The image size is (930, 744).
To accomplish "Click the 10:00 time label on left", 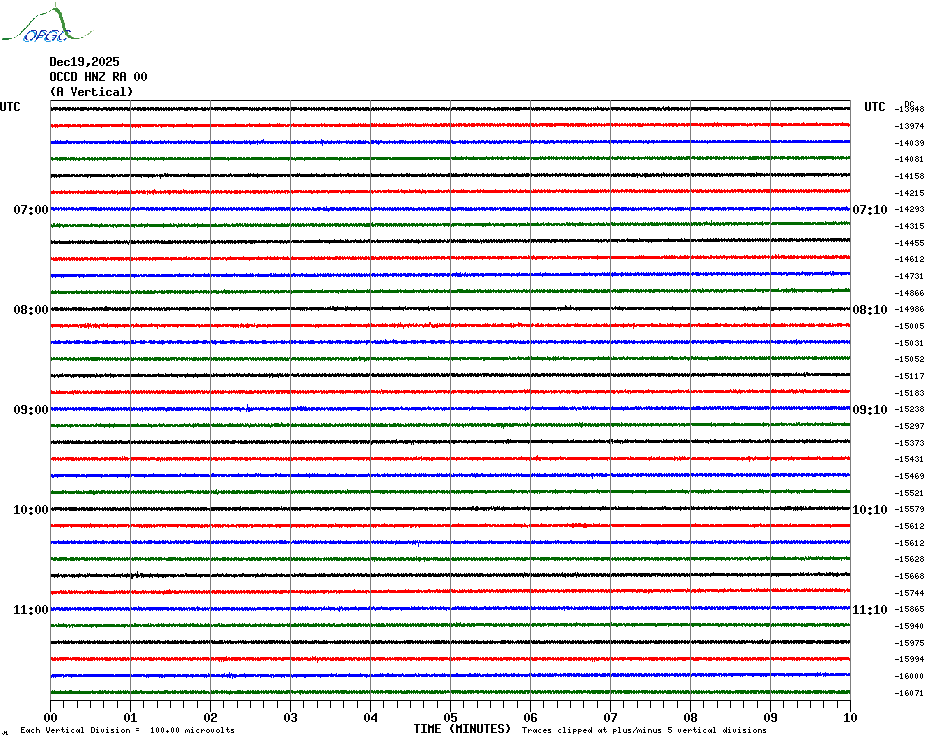I will coord(30,510).
